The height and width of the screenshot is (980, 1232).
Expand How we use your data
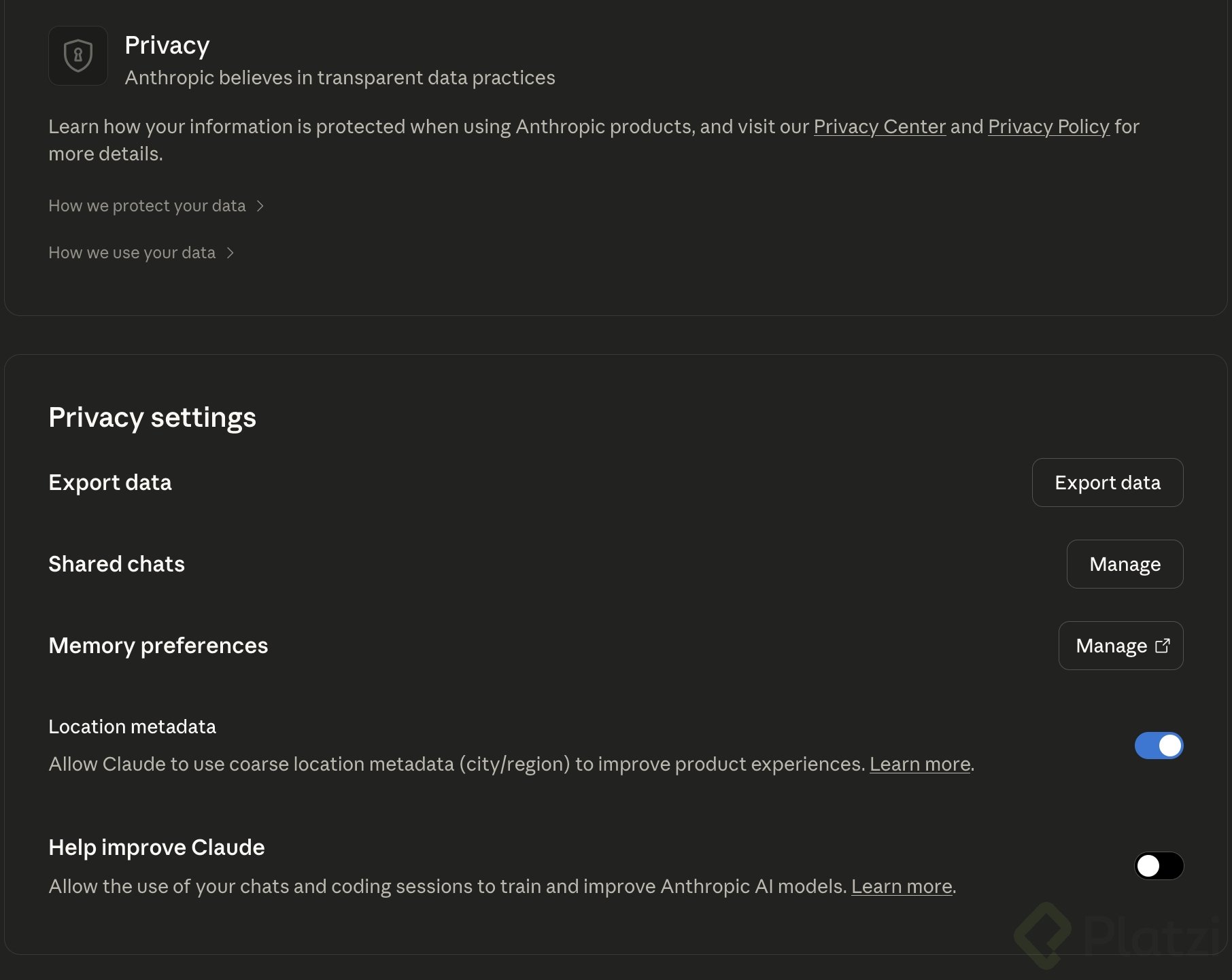pos(132,253)
